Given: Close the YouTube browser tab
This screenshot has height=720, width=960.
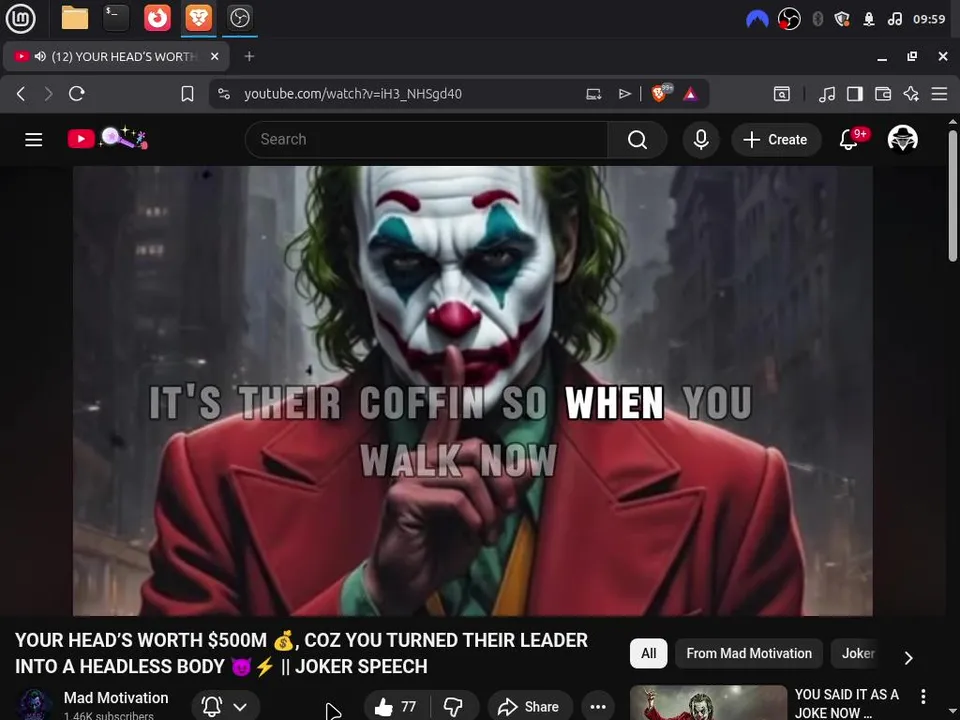Looking at the screenshot, I should tap(214, 56).
